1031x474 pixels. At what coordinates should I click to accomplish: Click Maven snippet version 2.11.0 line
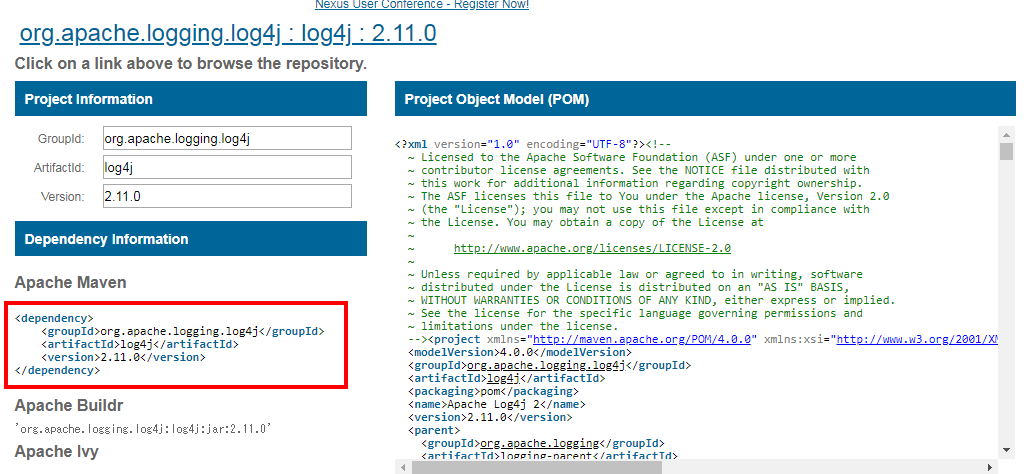coord(124,357)
